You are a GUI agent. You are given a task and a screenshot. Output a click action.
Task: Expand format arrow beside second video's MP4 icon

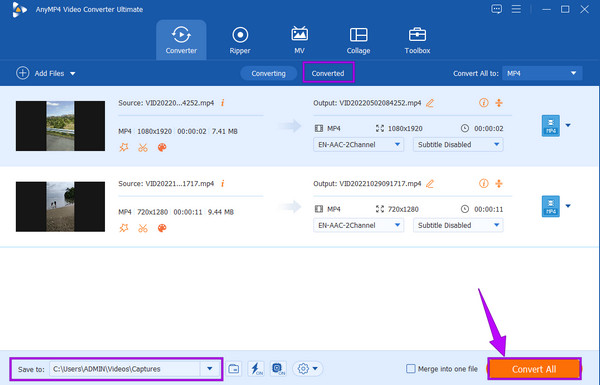(x=568, y=206)
